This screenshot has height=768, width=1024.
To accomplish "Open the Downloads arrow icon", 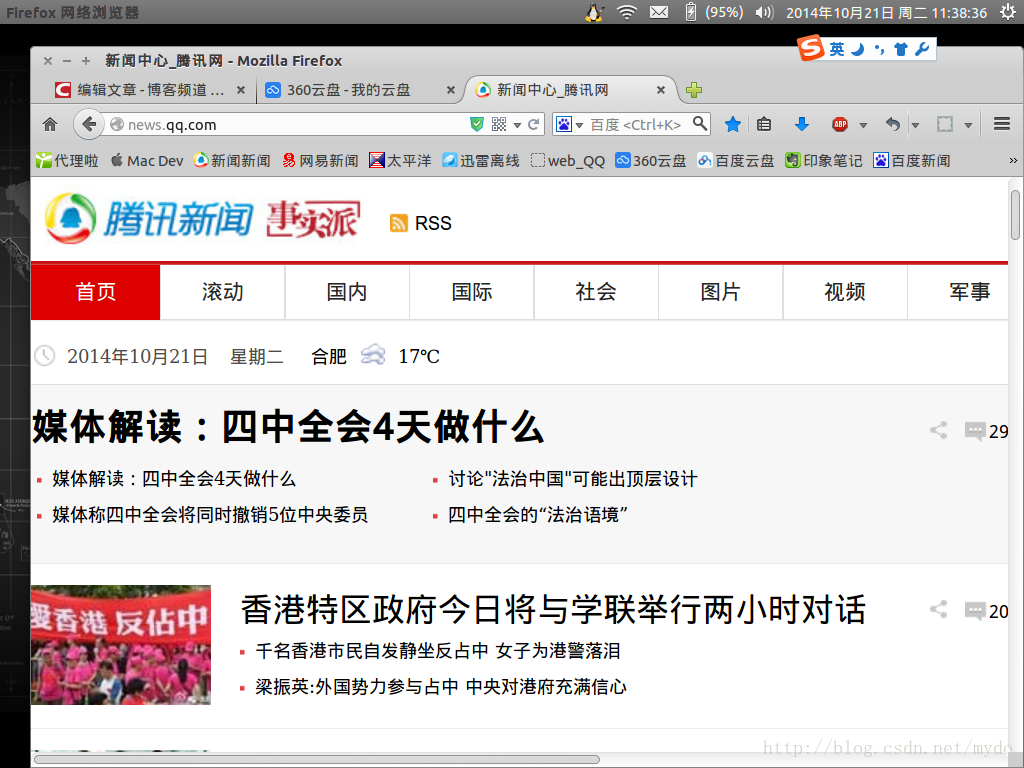I will (801, 124).
